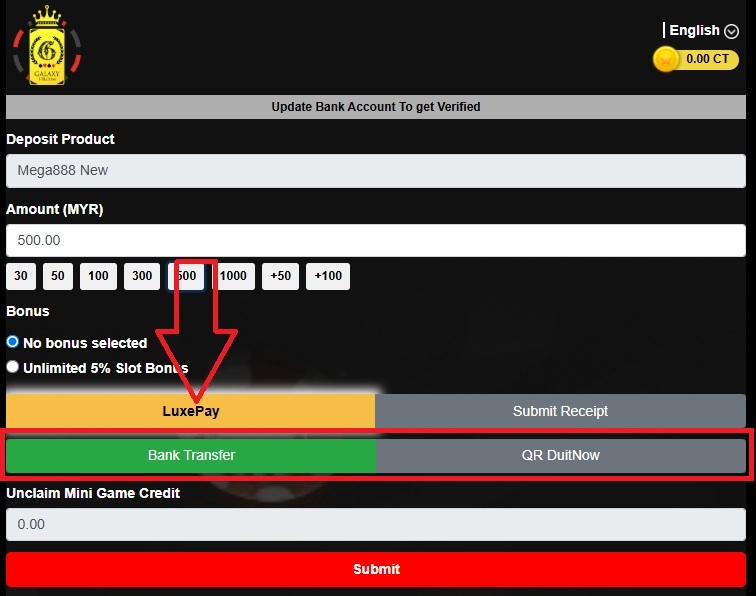Select the 50 amount preset
Screen dimensions: 756x596
58,276
